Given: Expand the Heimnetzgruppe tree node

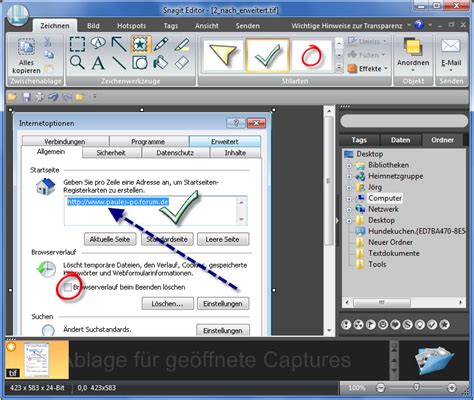Looking at the screenshot, I should 349,177.
